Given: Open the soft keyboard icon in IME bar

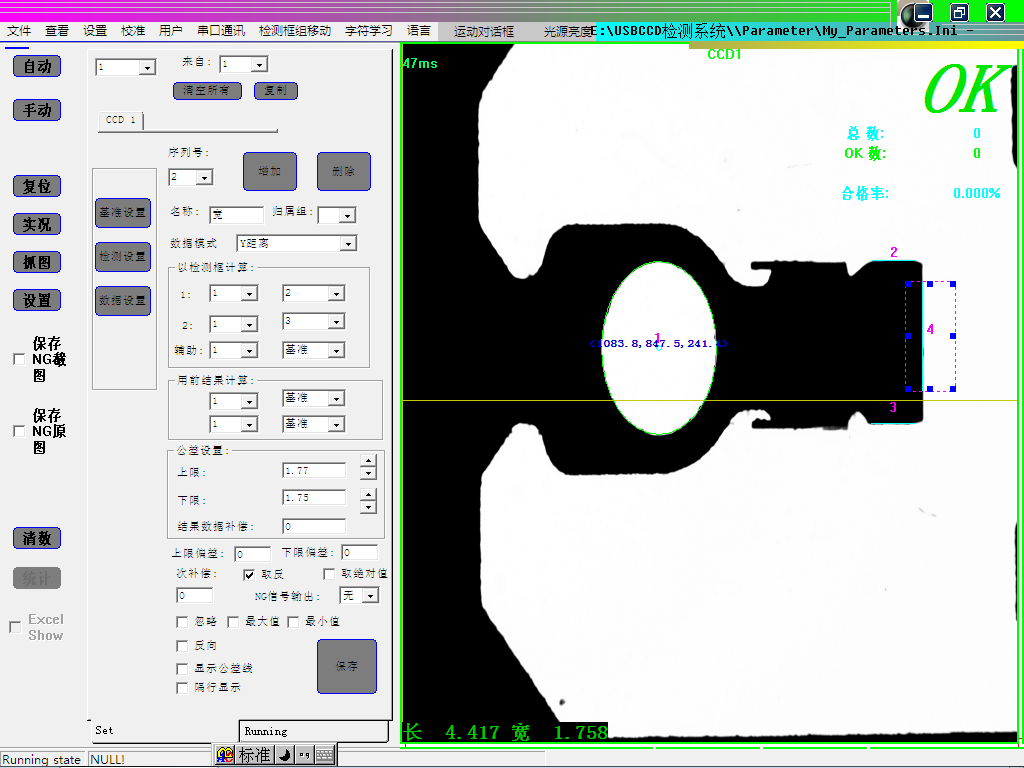Looking at the screenshot, I should 324,756.
